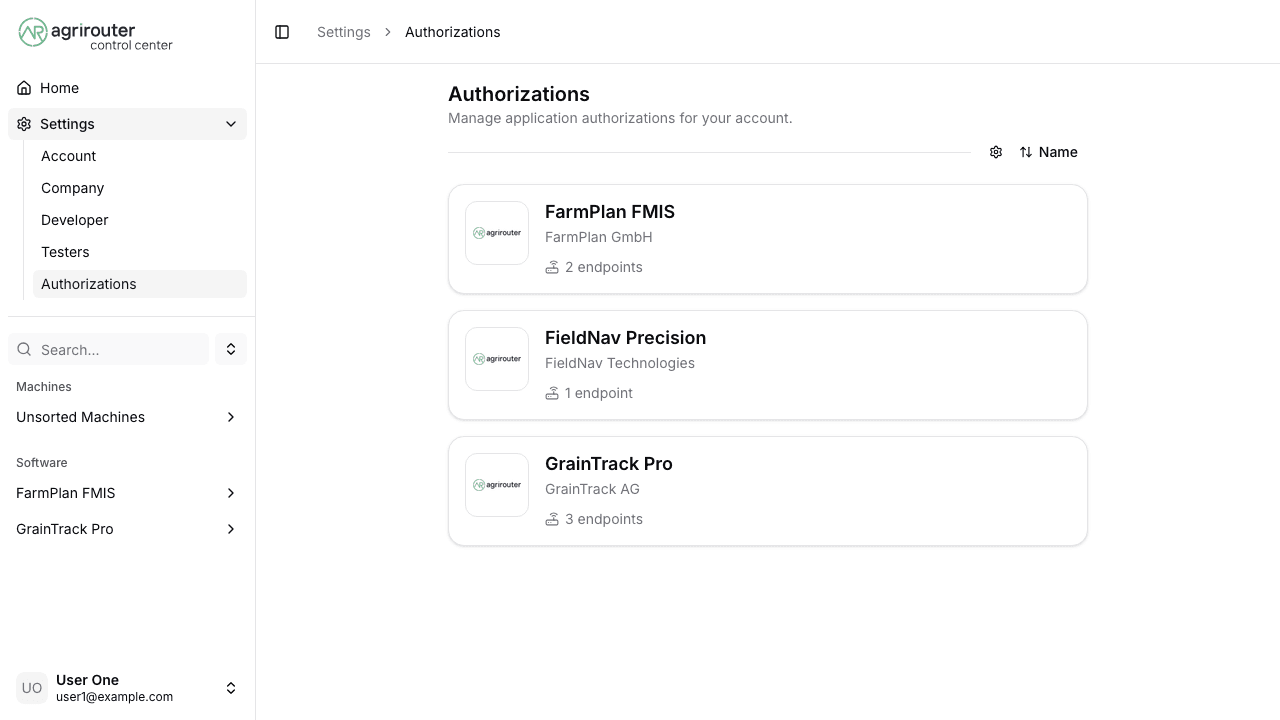
Task: Sort authorizations by Name
Action: (1058, 152)
